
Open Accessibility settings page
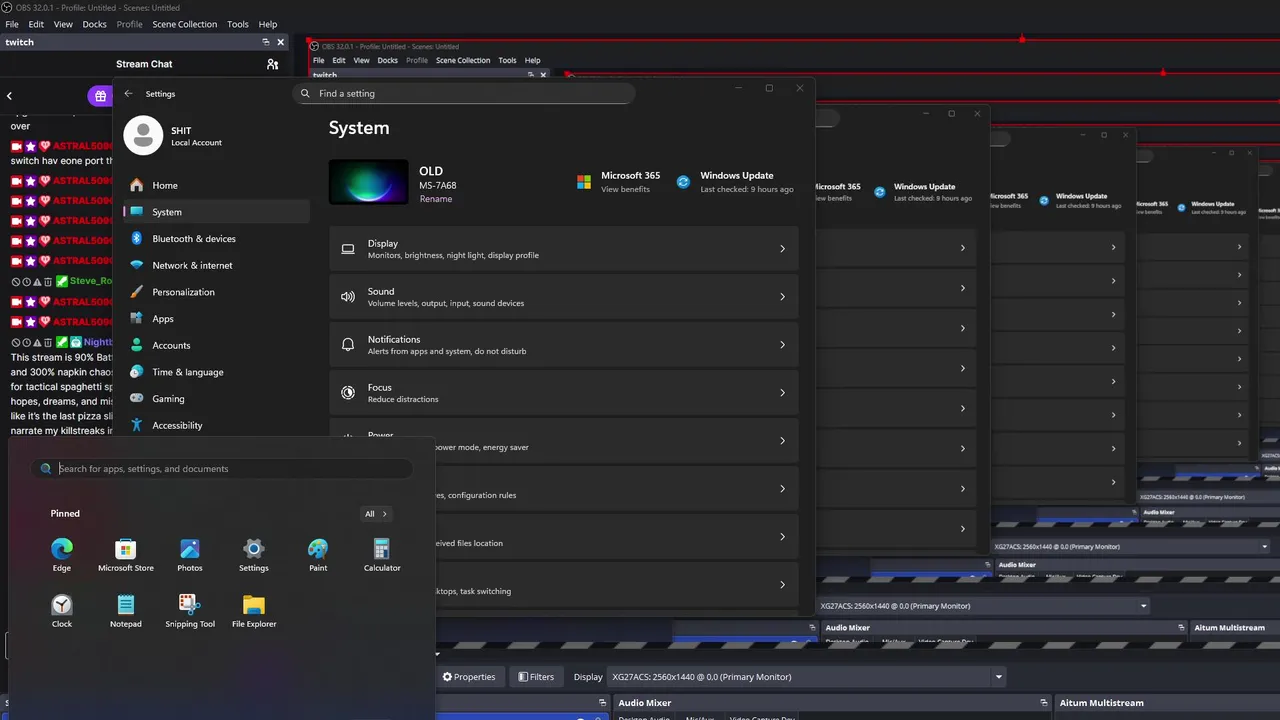216,425
